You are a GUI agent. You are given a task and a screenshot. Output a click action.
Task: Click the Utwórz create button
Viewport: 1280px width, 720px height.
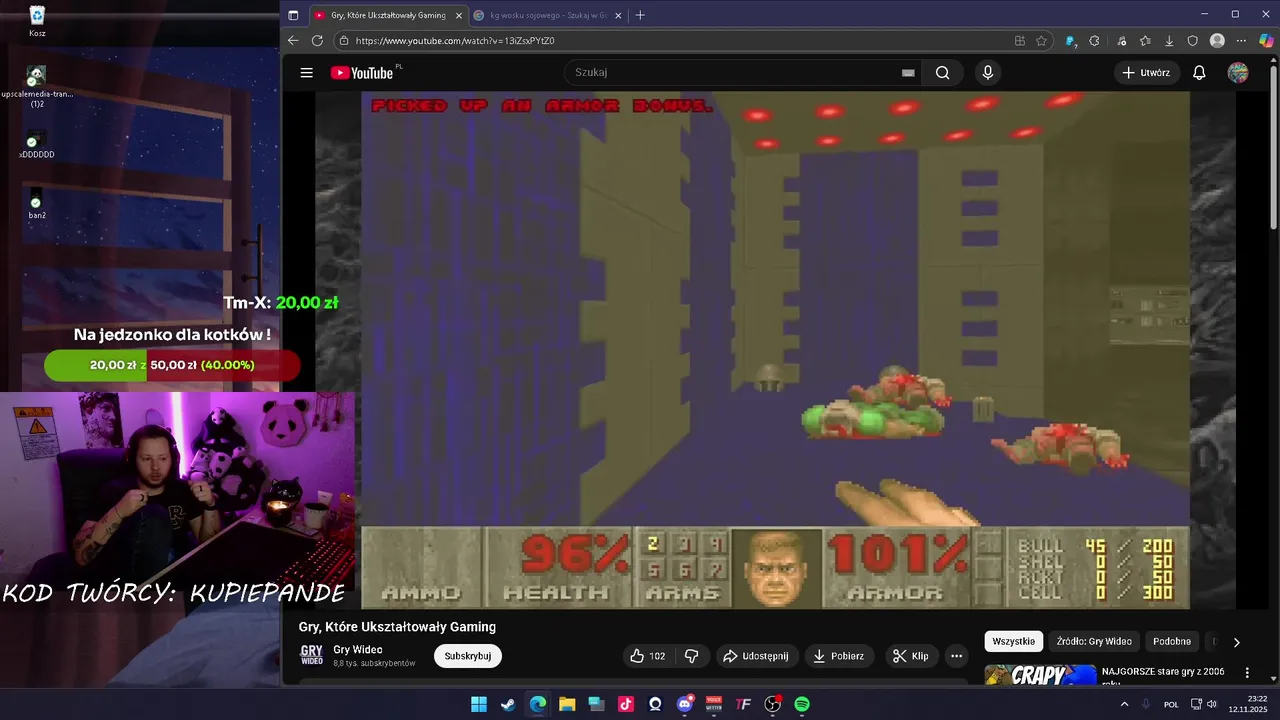click(x=1146, y=72)
